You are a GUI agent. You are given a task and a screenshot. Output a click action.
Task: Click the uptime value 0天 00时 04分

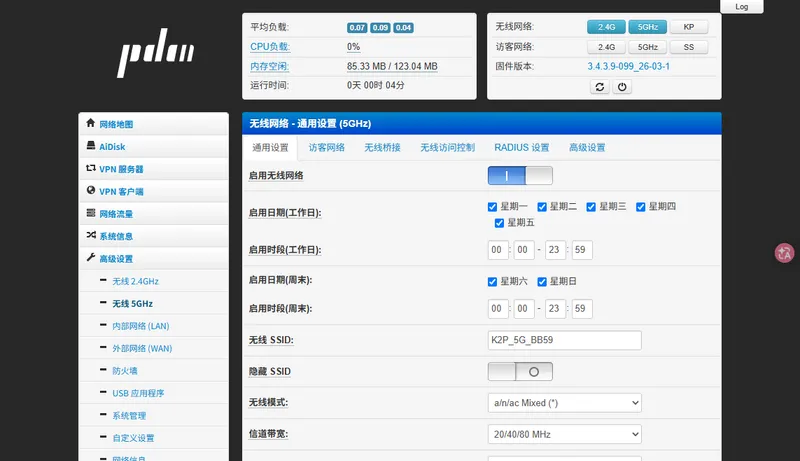[376, 85]
